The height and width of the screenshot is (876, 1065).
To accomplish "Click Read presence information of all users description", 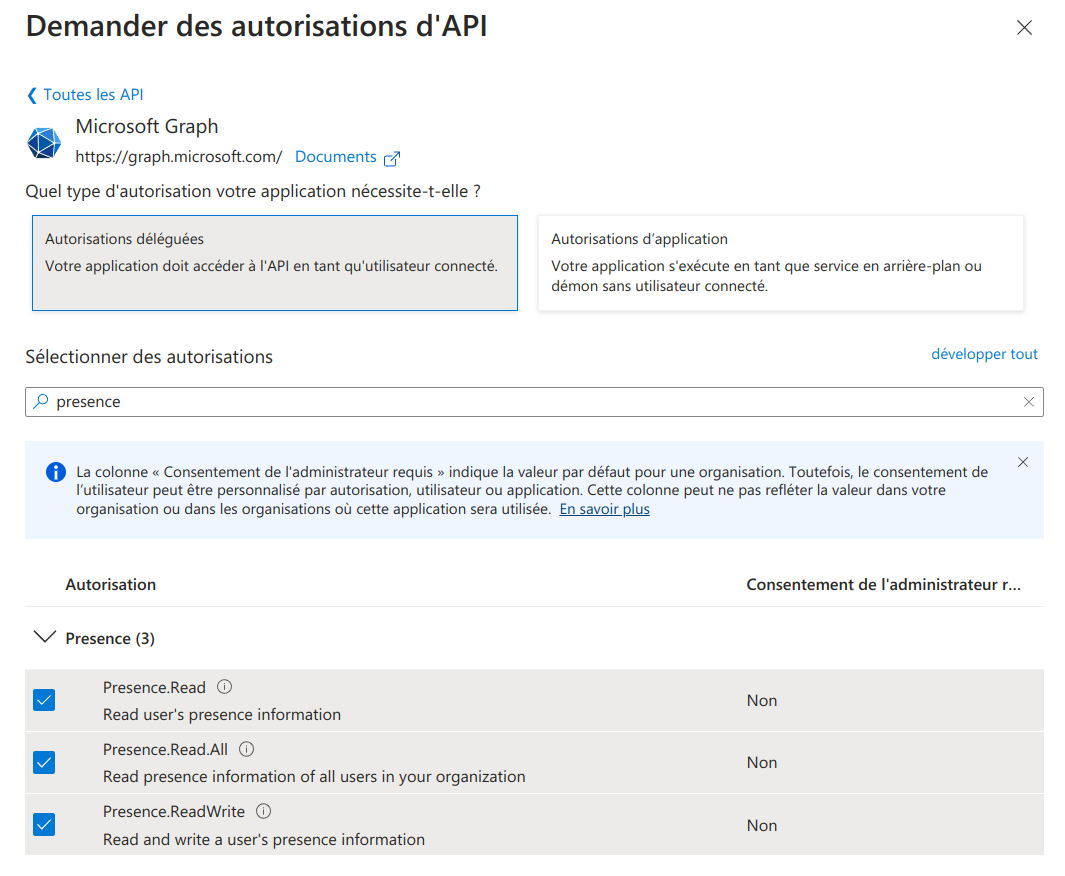I will [x=314, y=776].
